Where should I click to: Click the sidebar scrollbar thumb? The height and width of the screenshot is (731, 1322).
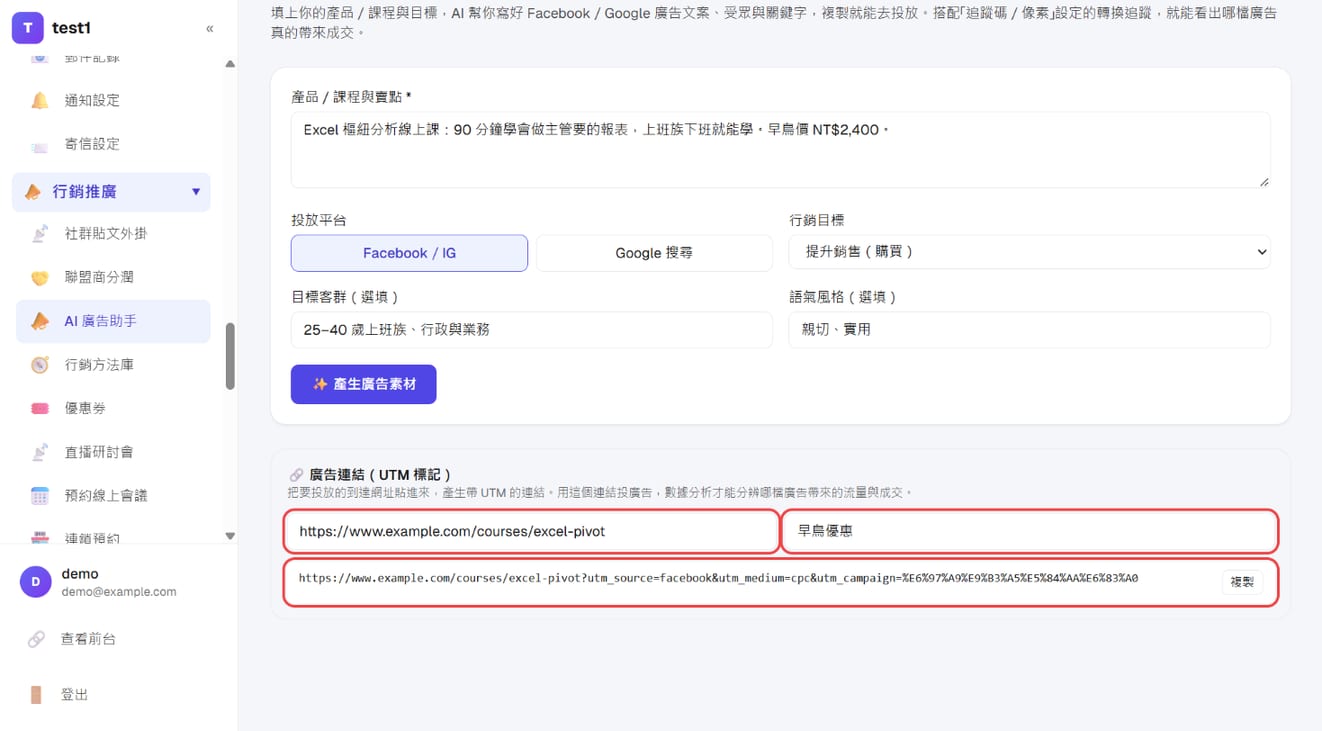coord(230,355)
